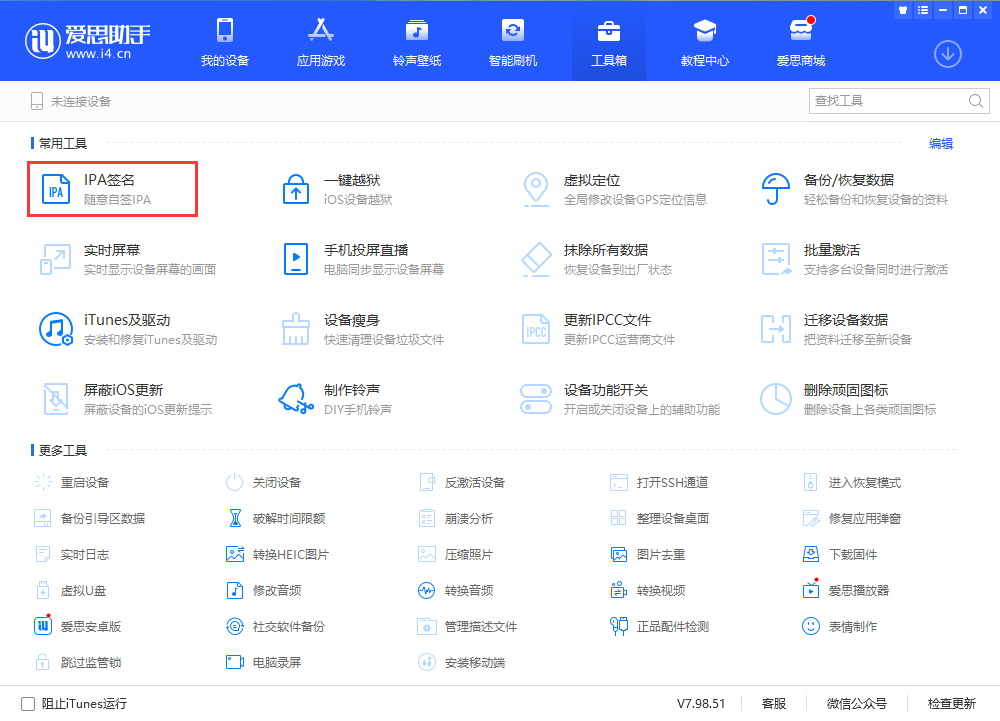Click the 重启设备 icon
This screenshot has width=1000, height=721.
point(43,483)
